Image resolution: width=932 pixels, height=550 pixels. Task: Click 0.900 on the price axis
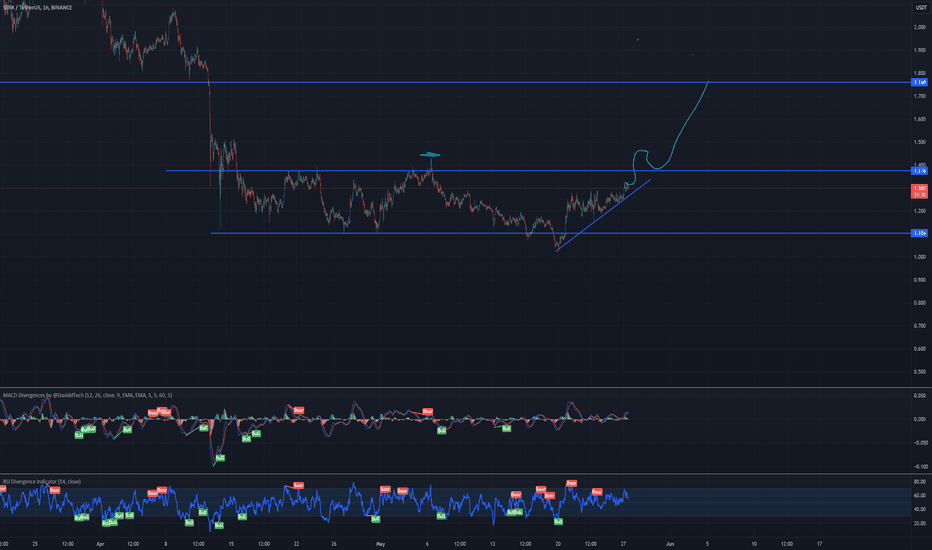pyautogui.click(x=920, y=280)
